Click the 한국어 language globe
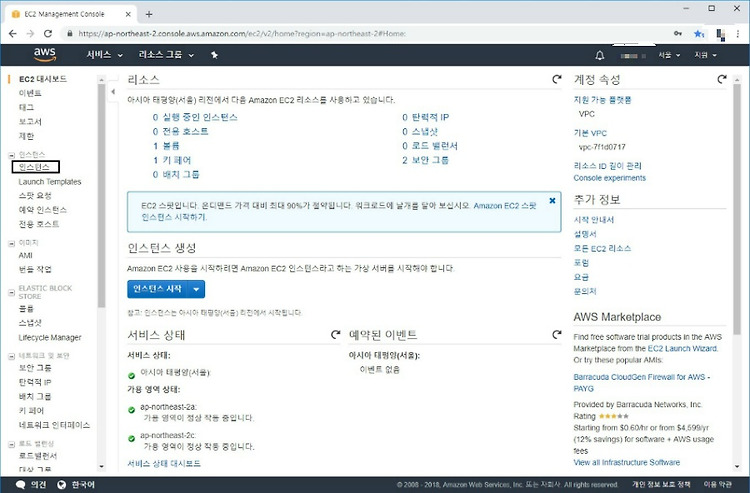The width and height of the screenshot is (750, 493). [x=62, y=485]
